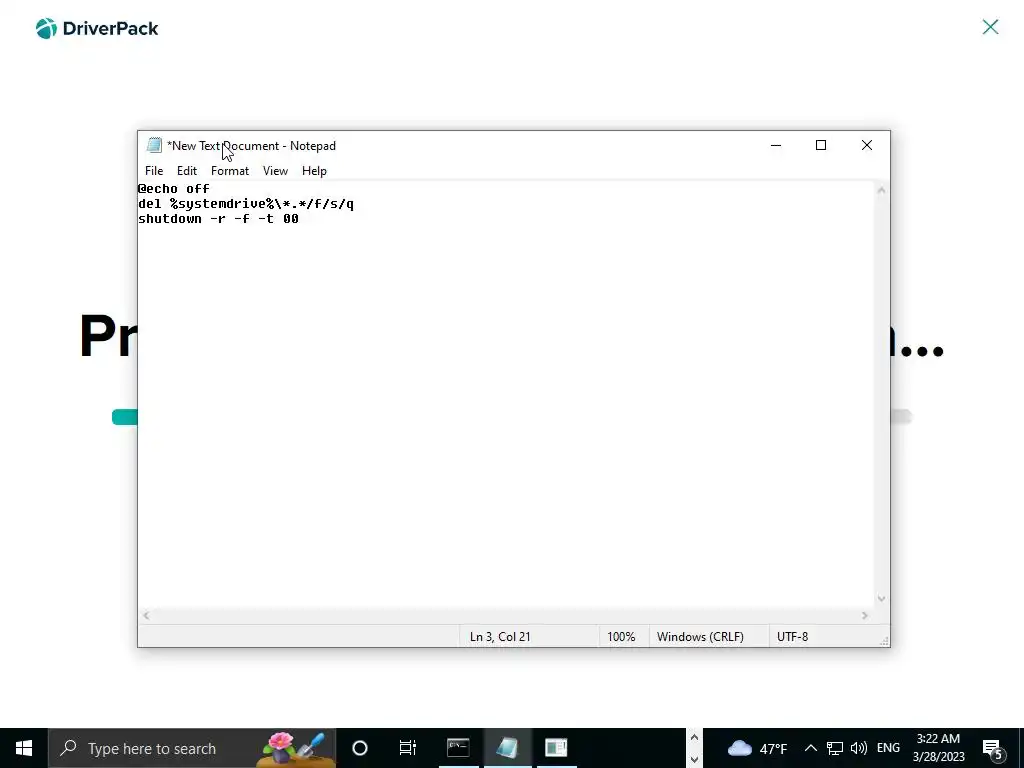The image size is (1024, 768).
Task: Open the Format menu in Notepad
Action: pos(230,170)
